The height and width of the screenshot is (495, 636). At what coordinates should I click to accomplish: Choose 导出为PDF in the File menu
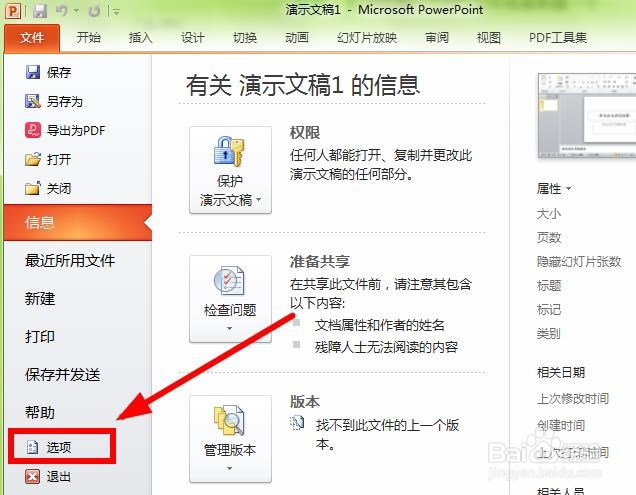click(78, 130)
